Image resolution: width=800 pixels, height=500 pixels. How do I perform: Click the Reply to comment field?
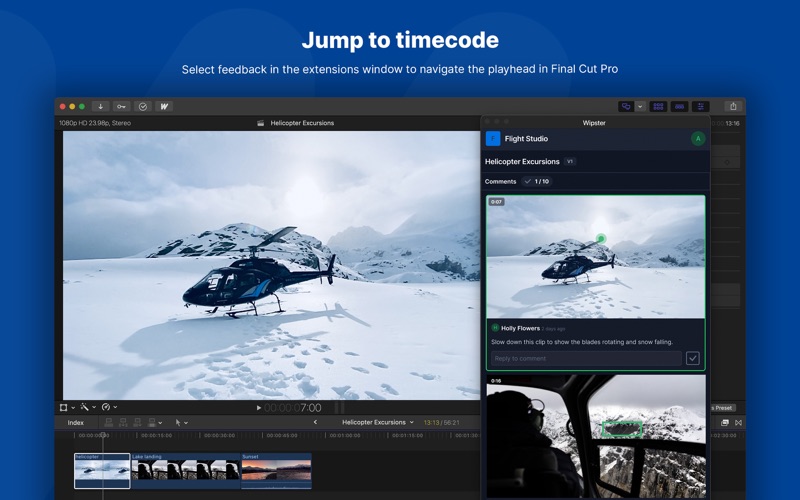click(x=586, y=358)
